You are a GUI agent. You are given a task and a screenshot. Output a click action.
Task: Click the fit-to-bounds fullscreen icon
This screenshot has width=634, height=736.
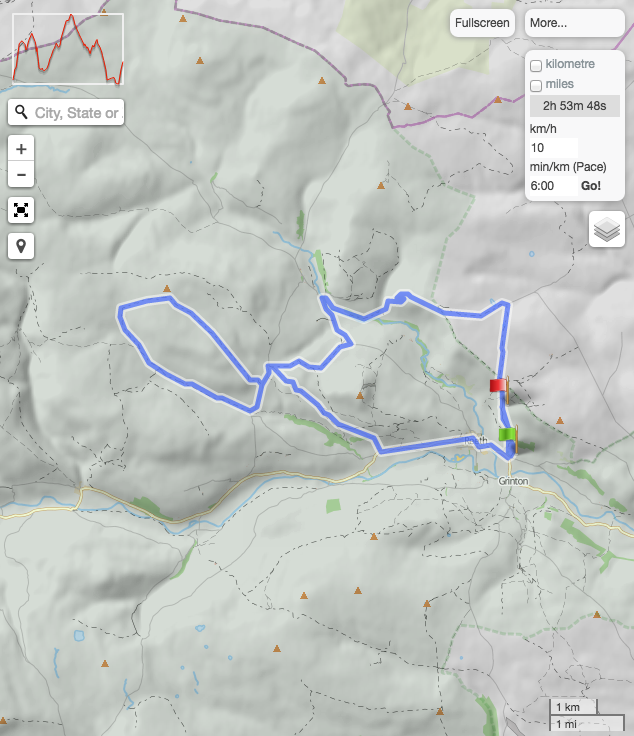click(x=21, y=210)
